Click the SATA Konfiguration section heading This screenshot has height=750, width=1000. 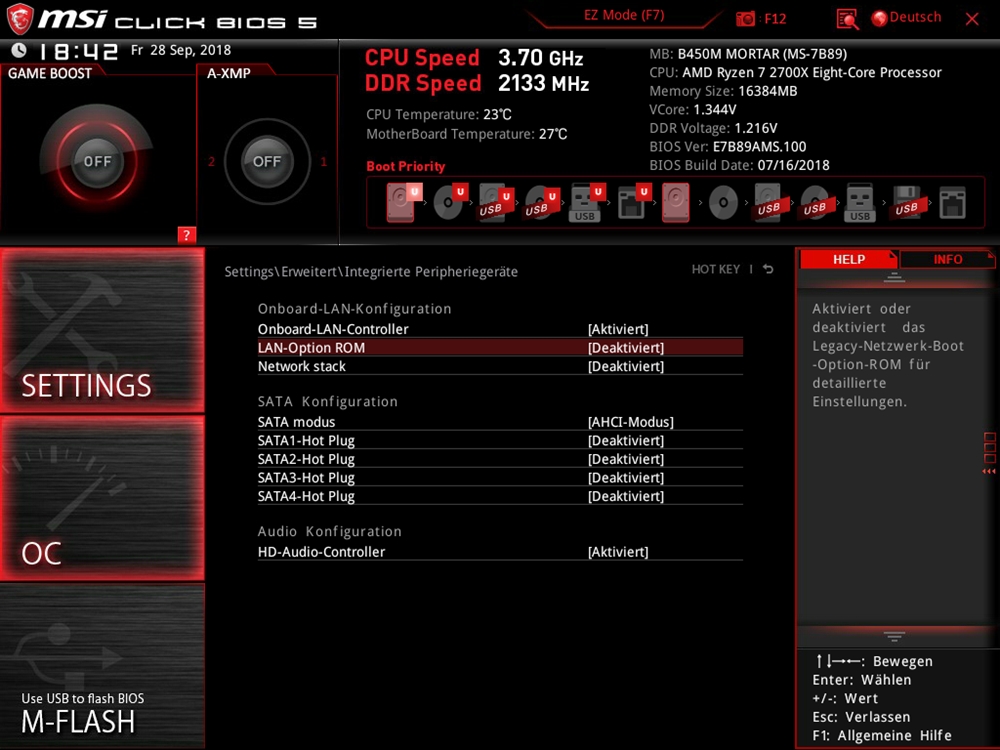click(x=327, y=402)
